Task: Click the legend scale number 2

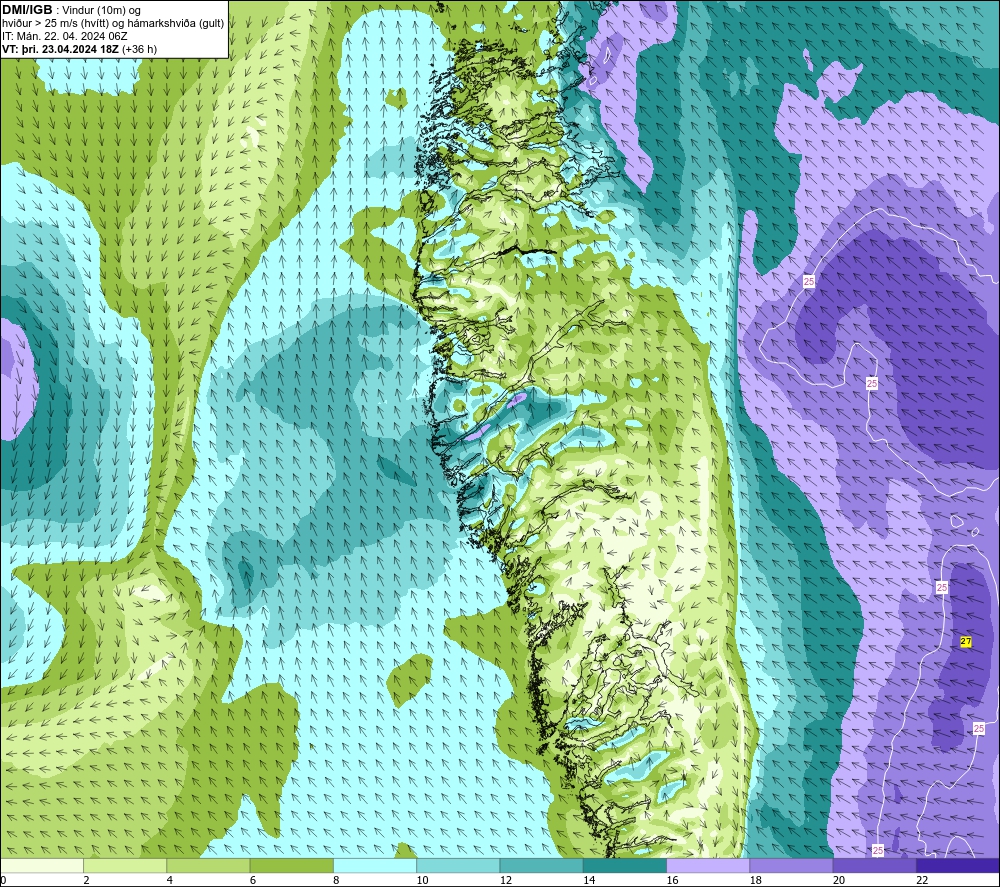Action: [86, 880]
